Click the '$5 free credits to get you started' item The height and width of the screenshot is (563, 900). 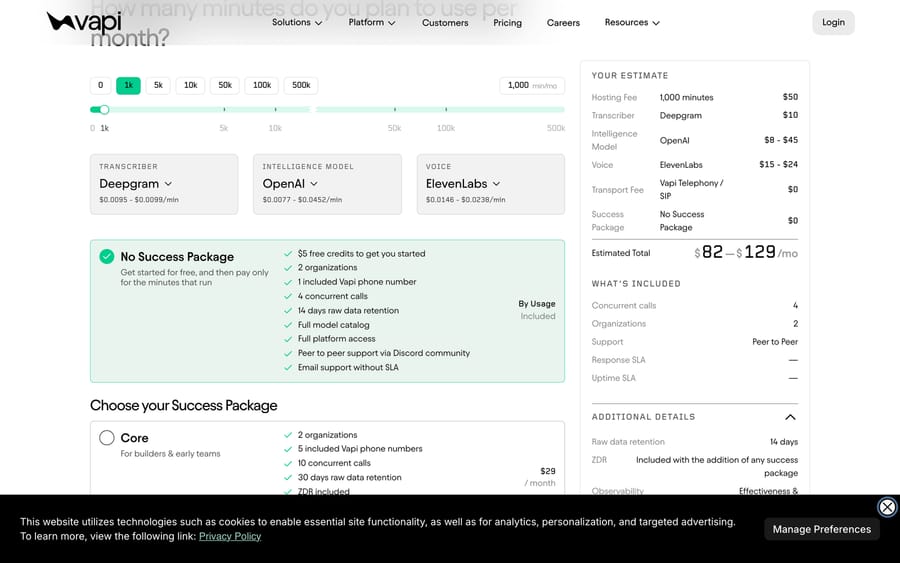(x=362, y=254)
